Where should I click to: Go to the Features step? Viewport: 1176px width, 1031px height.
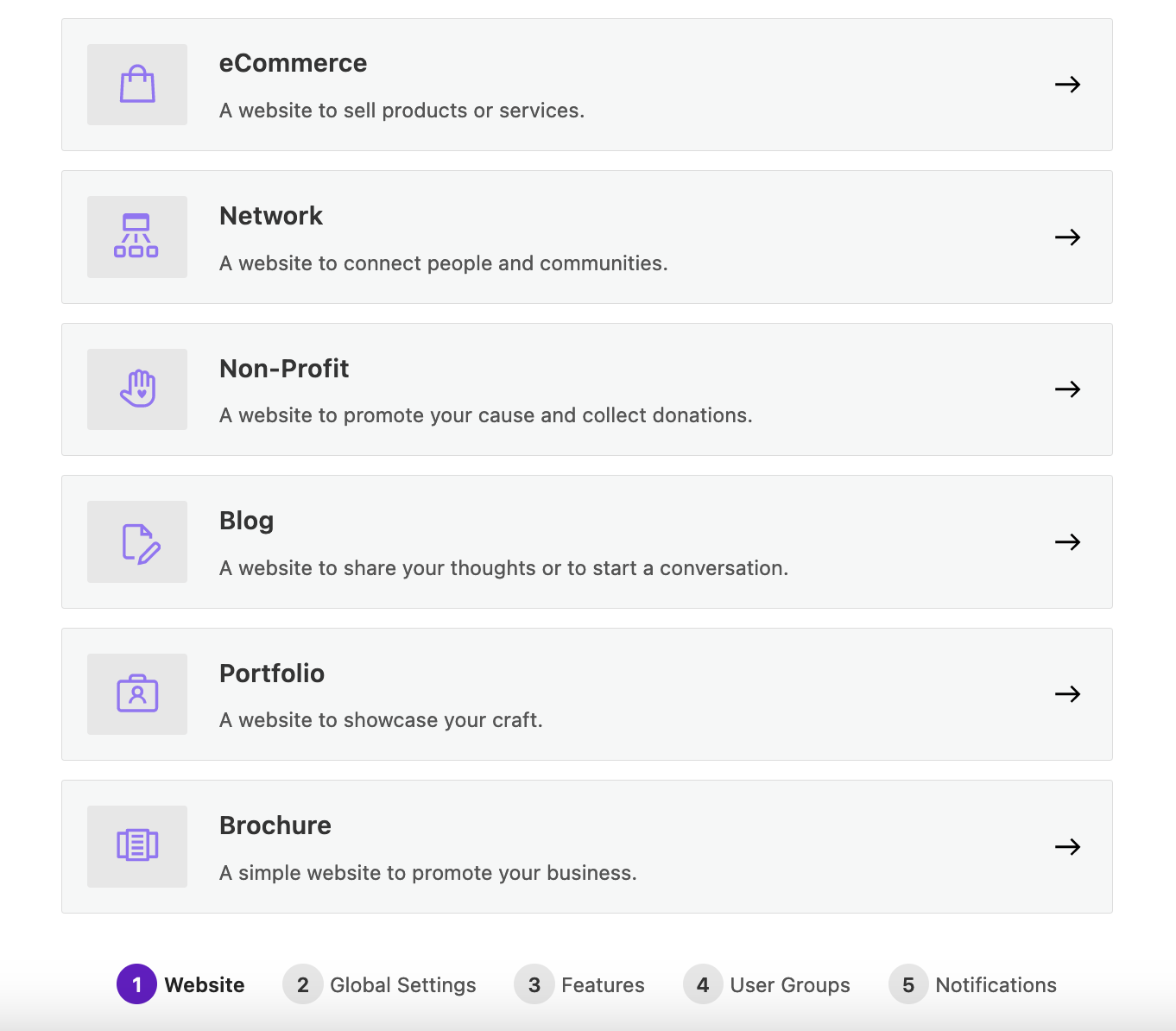point(580,984)
